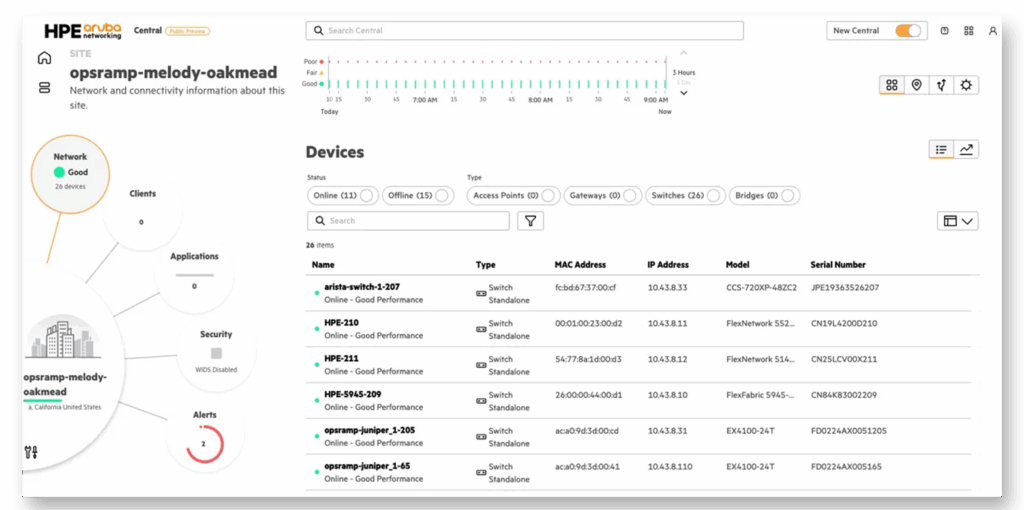This screenshot has width=1024, height=510.
Task: Click the 8:00 AM timeline marker
Action: (539, 101)
